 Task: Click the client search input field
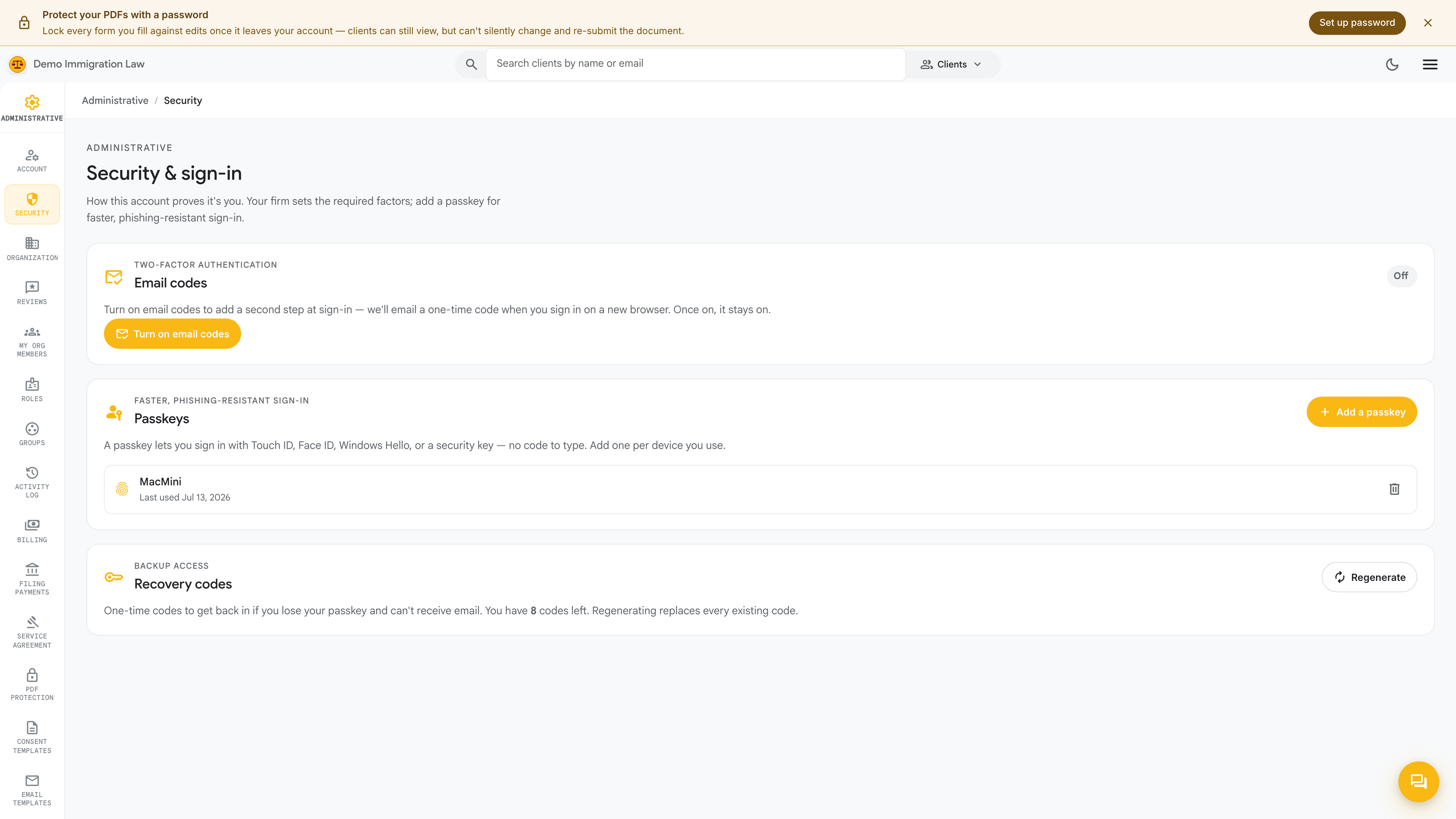click(695, 64)
